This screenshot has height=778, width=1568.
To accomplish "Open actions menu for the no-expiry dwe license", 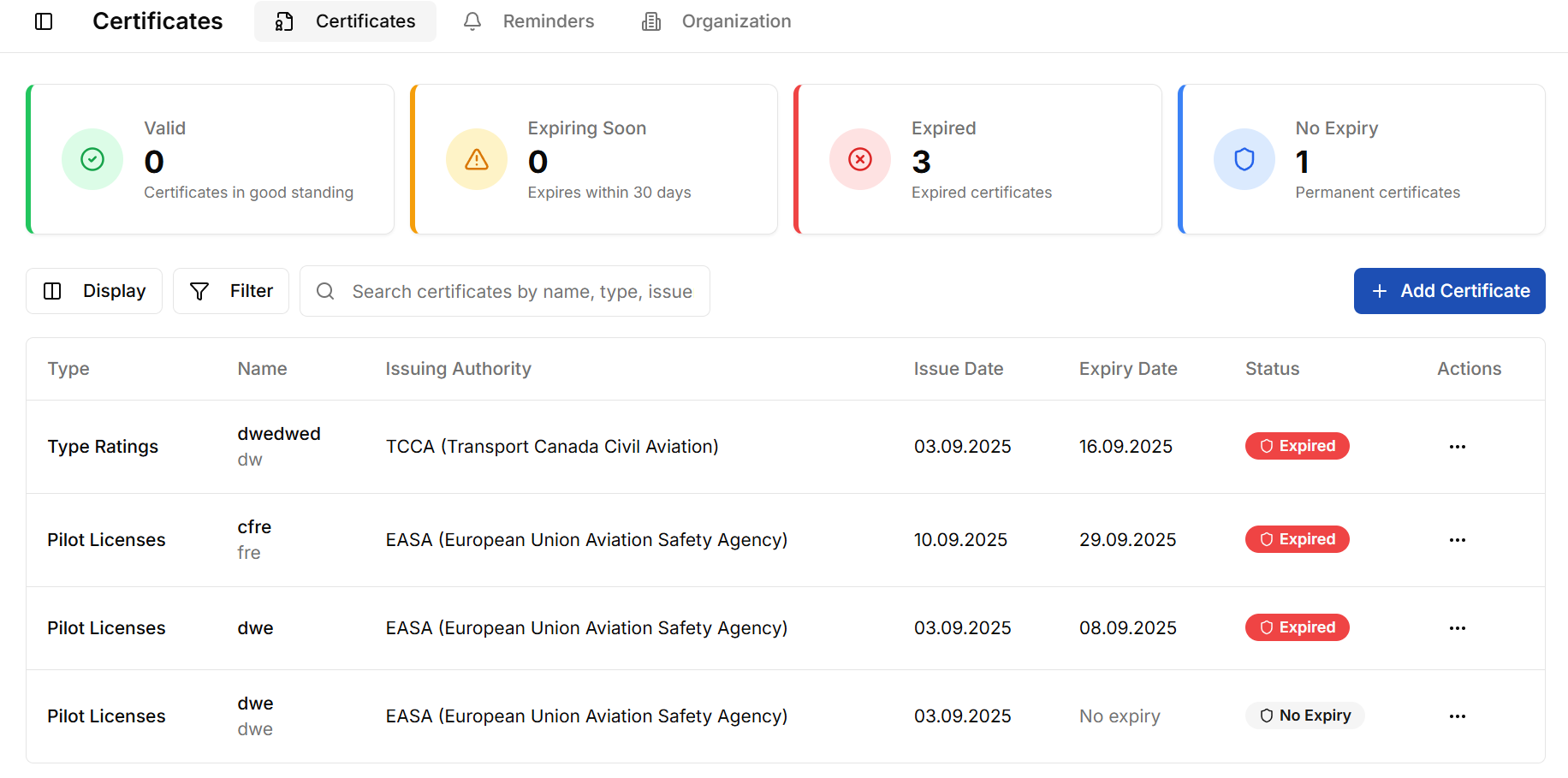I will pyautogui.click(x=1458, y=716).
